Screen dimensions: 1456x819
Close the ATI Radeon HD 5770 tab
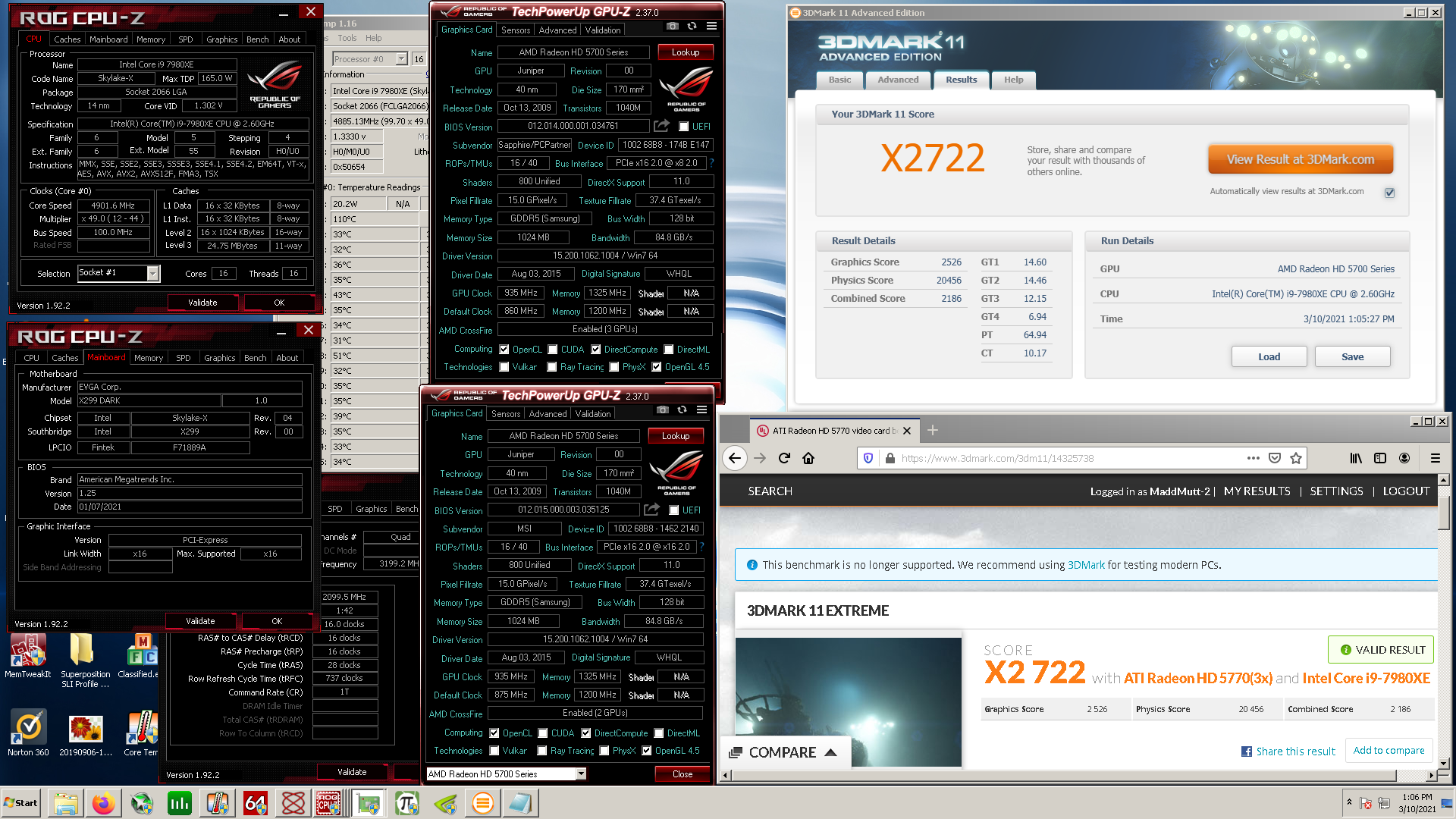[906, 431]
